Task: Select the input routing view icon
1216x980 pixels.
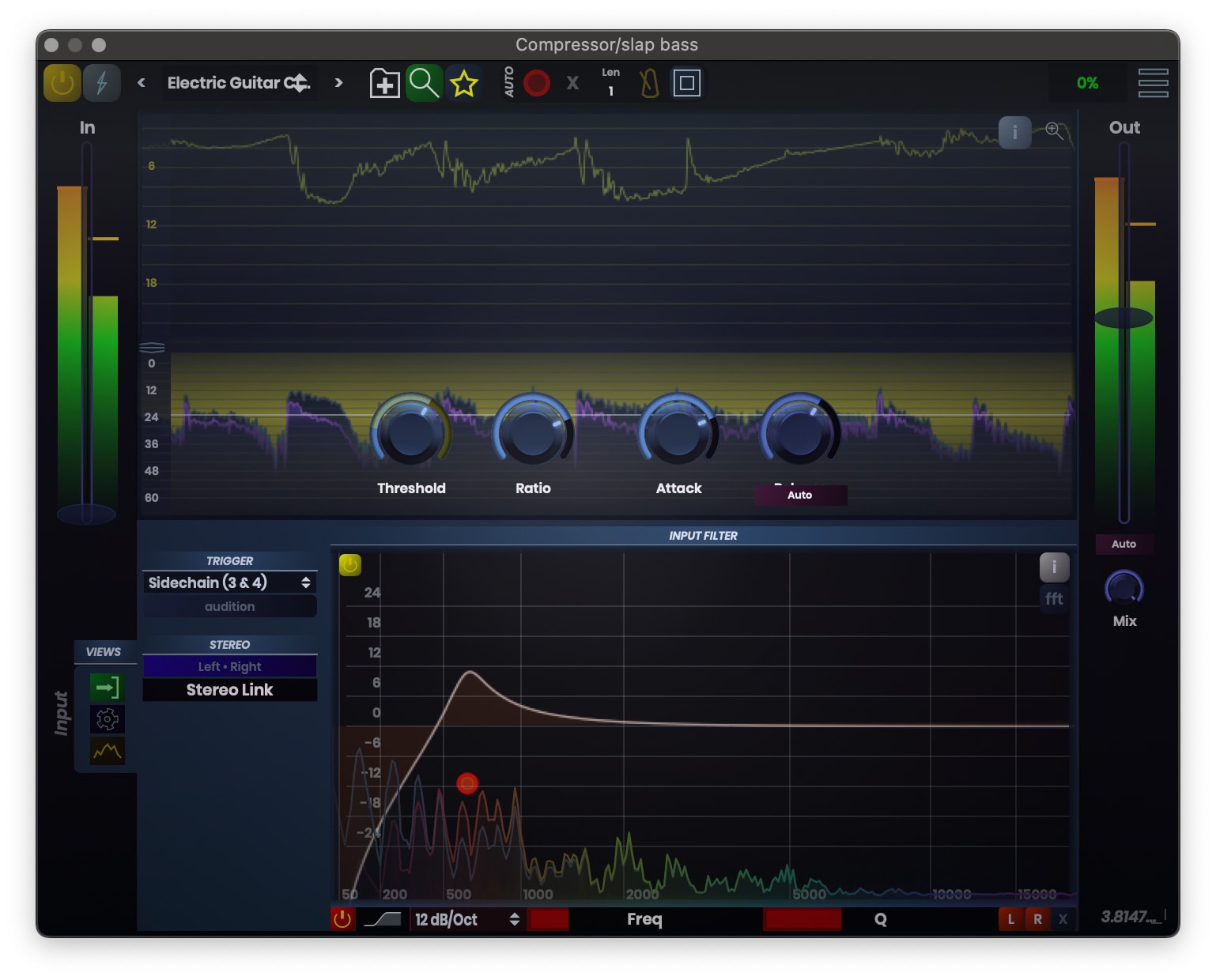Action: (x=107, y=688)
